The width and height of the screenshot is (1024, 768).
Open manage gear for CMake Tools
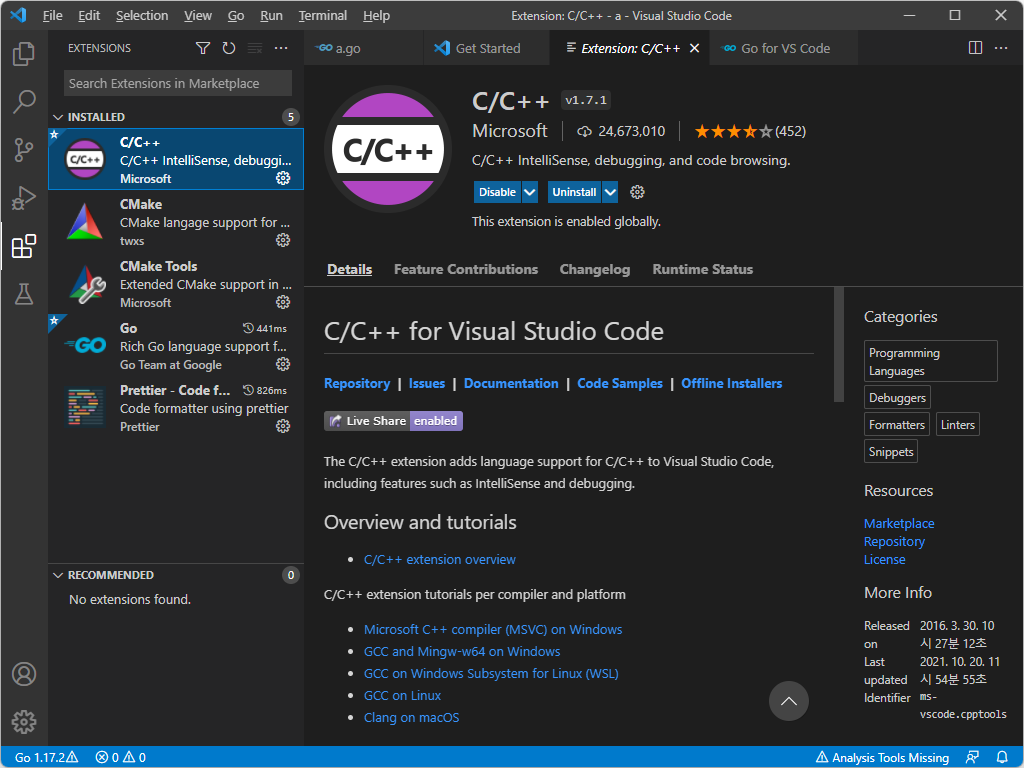pyautogui.click(x=283, y=302)
